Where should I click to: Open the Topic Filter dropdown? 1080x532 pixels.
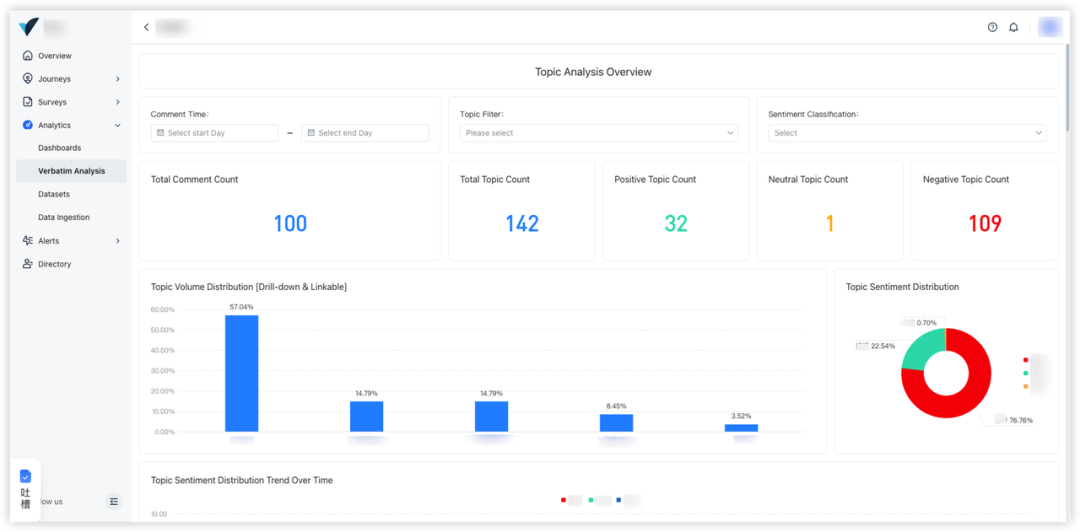click(x=598, y=133)
